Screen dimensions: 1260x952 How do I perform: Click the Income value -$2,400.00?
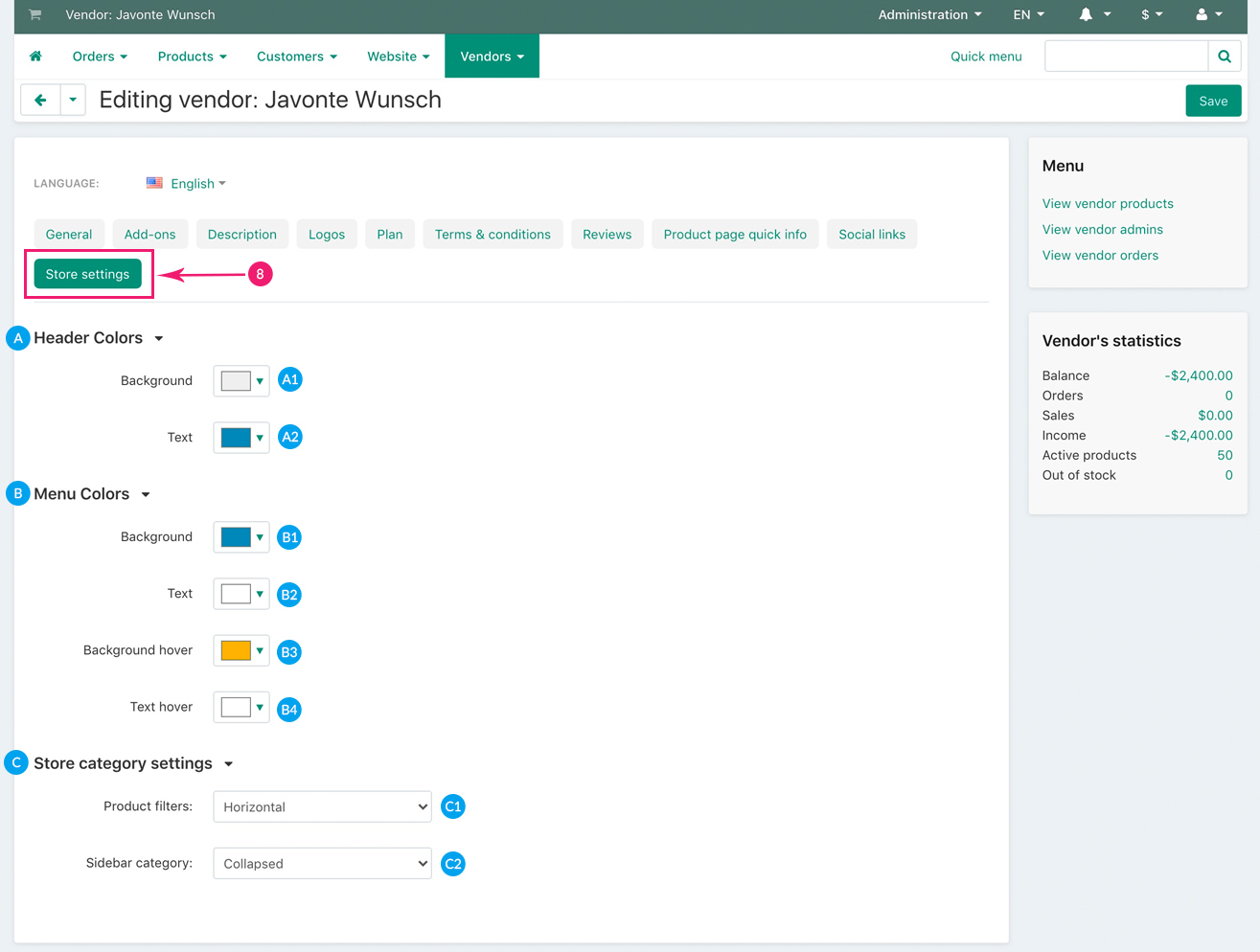pos(1199,435)
